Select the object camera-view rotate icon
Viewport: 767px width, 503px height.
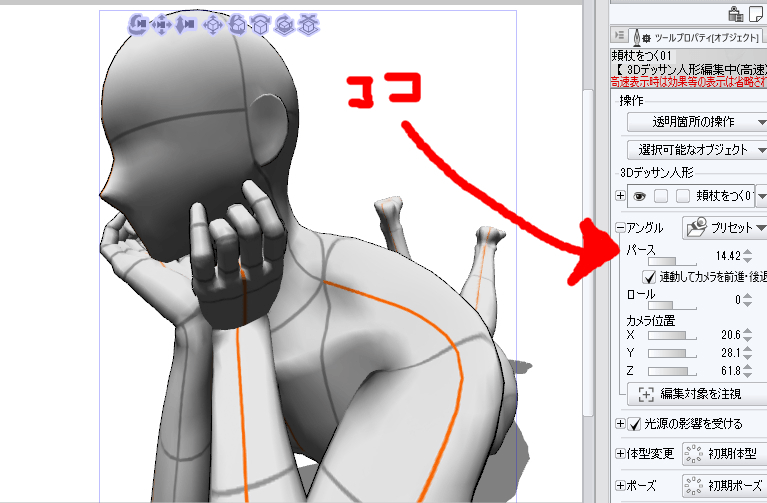click(237, 24)
